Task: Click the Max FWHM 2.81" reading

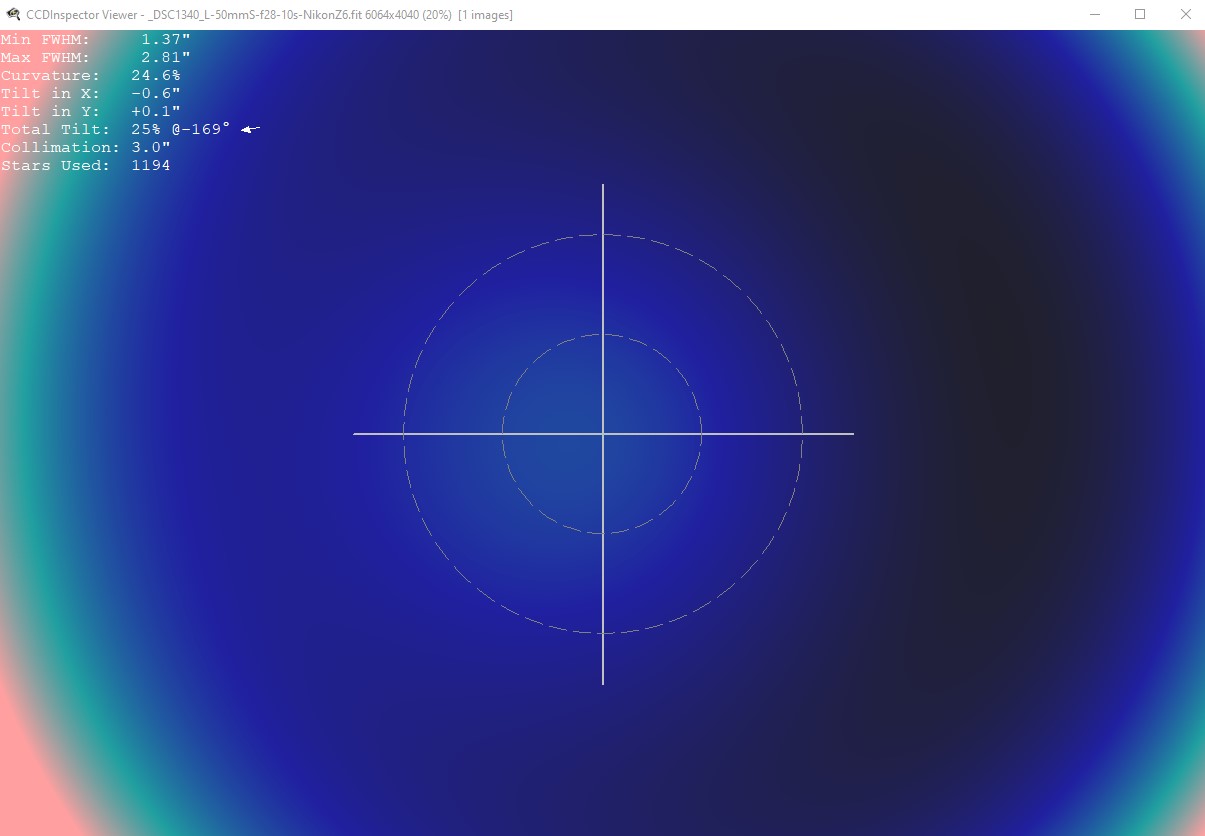Action: click(96, 57)
